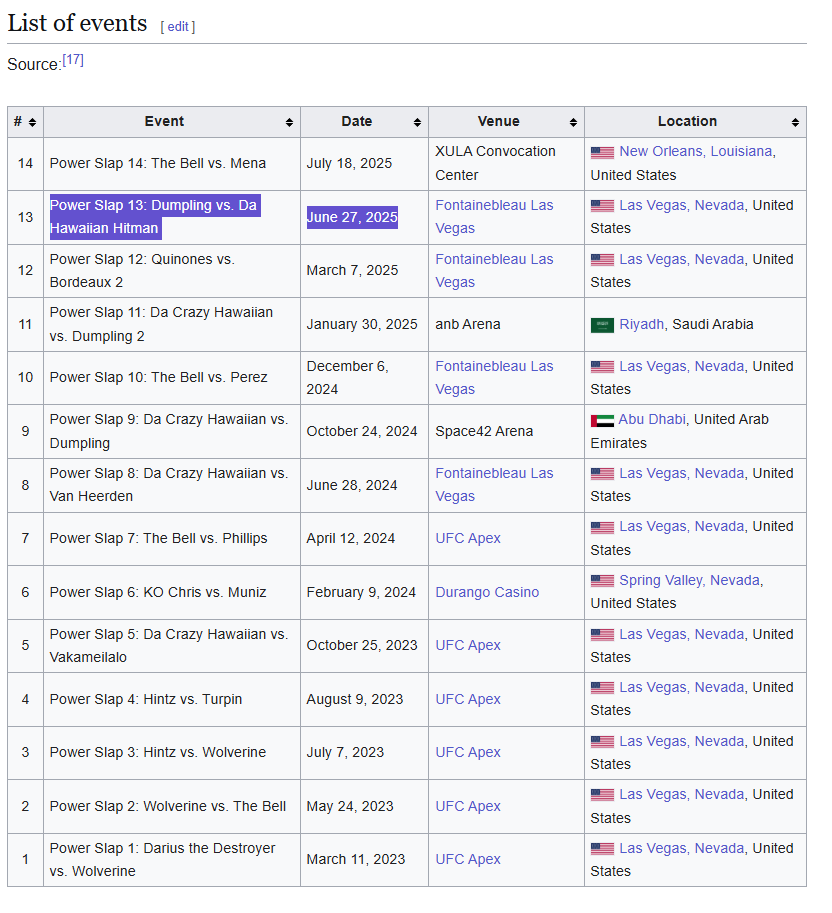Screen dimensions: 832x913
Task: Open Las Vegas, Nevada link in row 2
Action: coord(682,795)
